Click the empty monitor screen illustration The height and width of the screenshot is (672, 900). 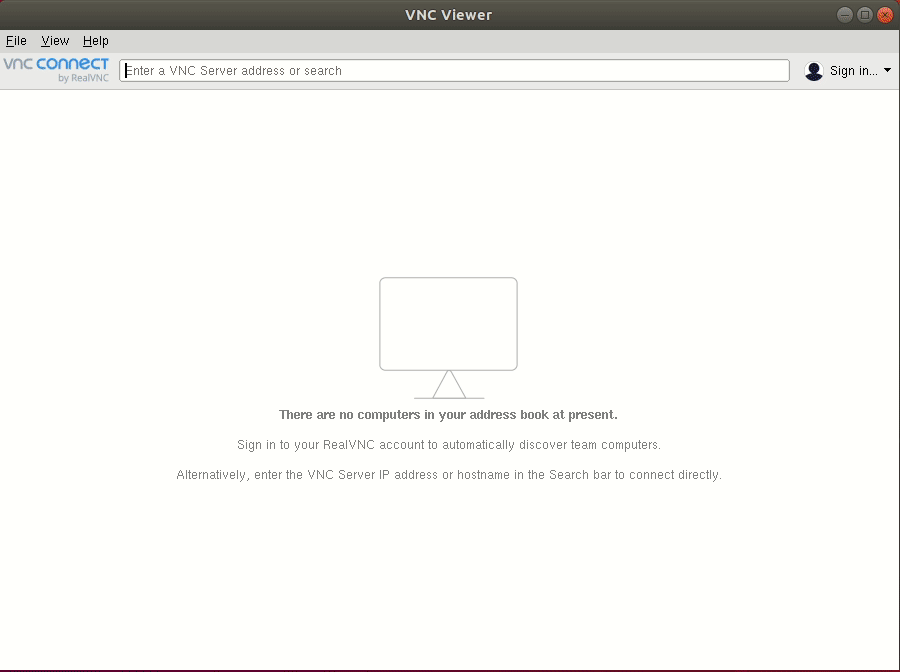coord(448,323)
